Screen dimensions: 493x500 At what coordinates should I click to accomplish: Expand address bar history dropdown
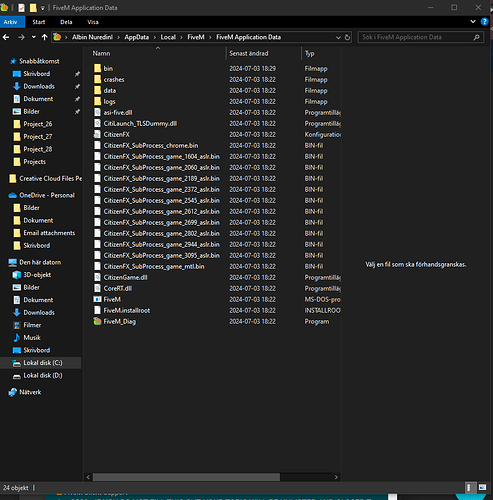coord(338,37)
